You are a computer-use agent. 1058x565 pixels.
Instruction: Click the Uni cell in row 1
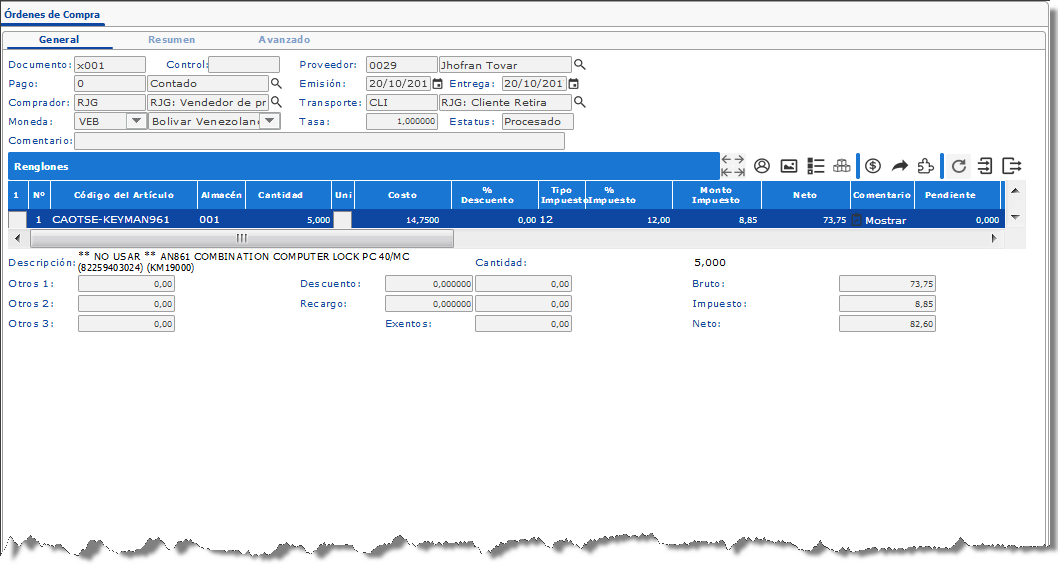343,220
